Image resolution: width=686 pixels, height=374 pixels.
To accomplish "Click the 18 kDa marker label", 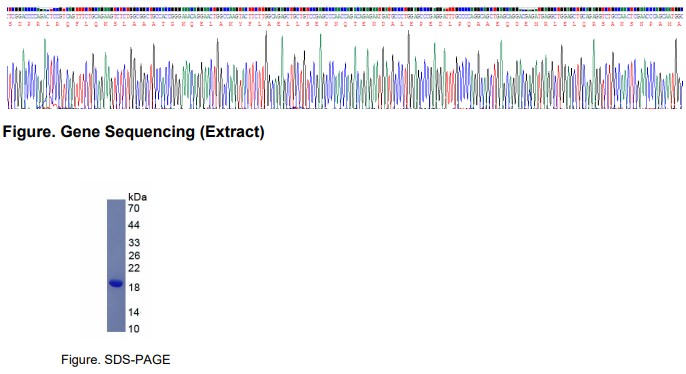I will (x=134, y=287).
